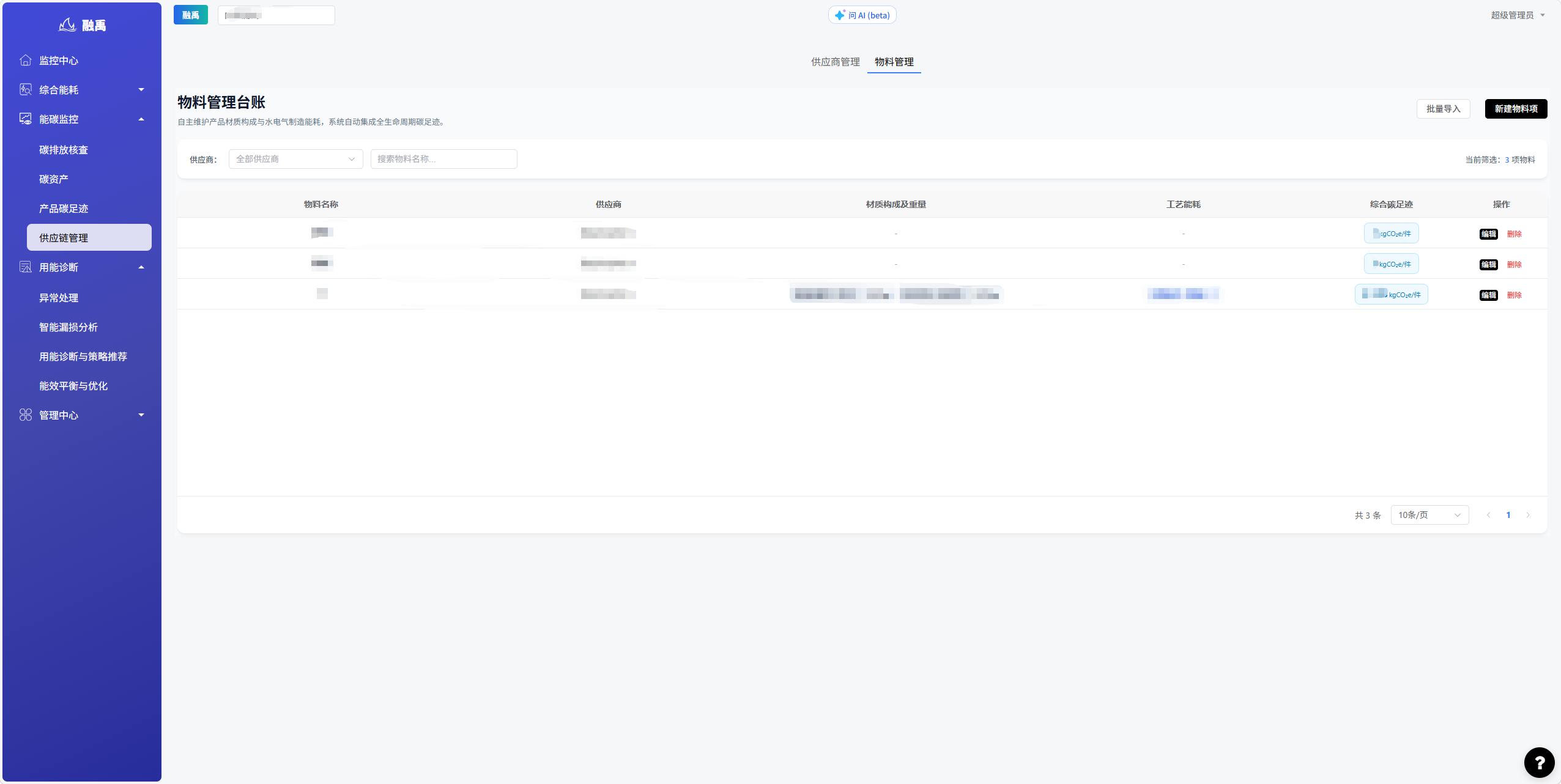The width and height of the screenshot is (1561, 784).
Task: Click 问 AI (beta) button
Action: click(862, 15)
